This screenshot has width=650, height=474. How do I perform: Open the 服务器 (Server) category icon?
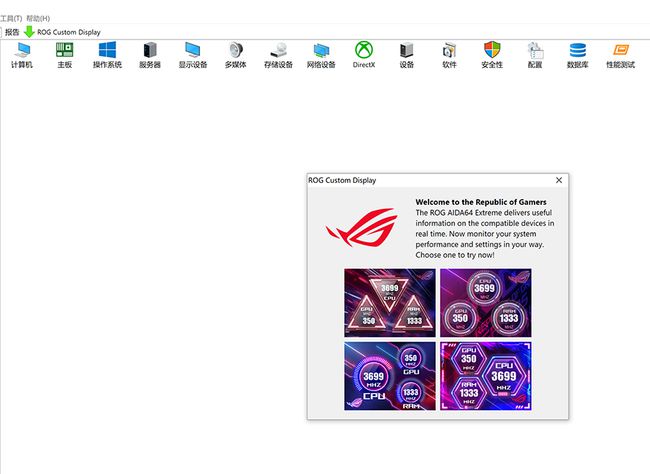(150, 55)
